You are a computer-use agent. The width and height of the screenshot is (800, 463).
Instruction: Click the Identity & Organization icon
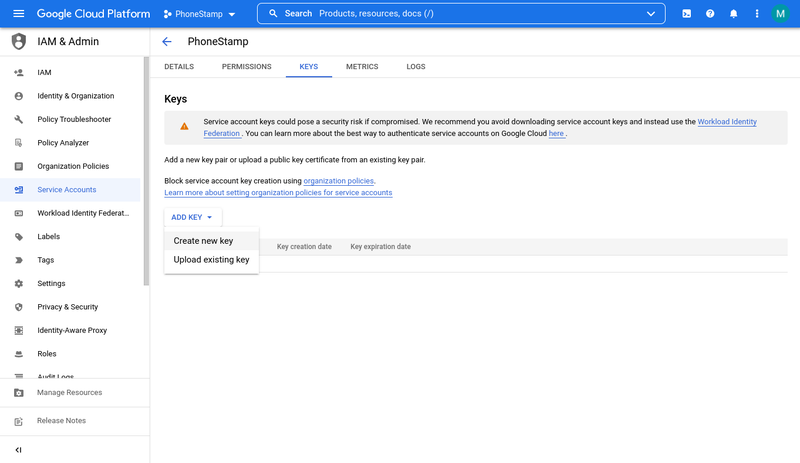[19, 96]
